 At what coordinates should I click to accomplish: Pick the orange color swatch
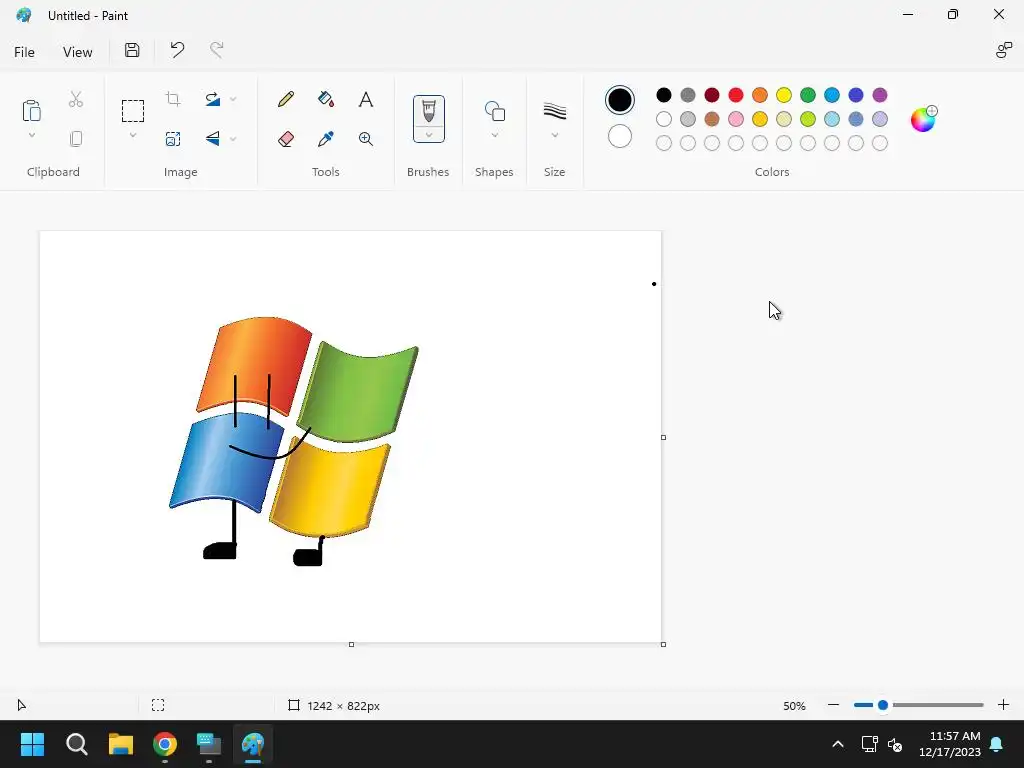[760, 95]
